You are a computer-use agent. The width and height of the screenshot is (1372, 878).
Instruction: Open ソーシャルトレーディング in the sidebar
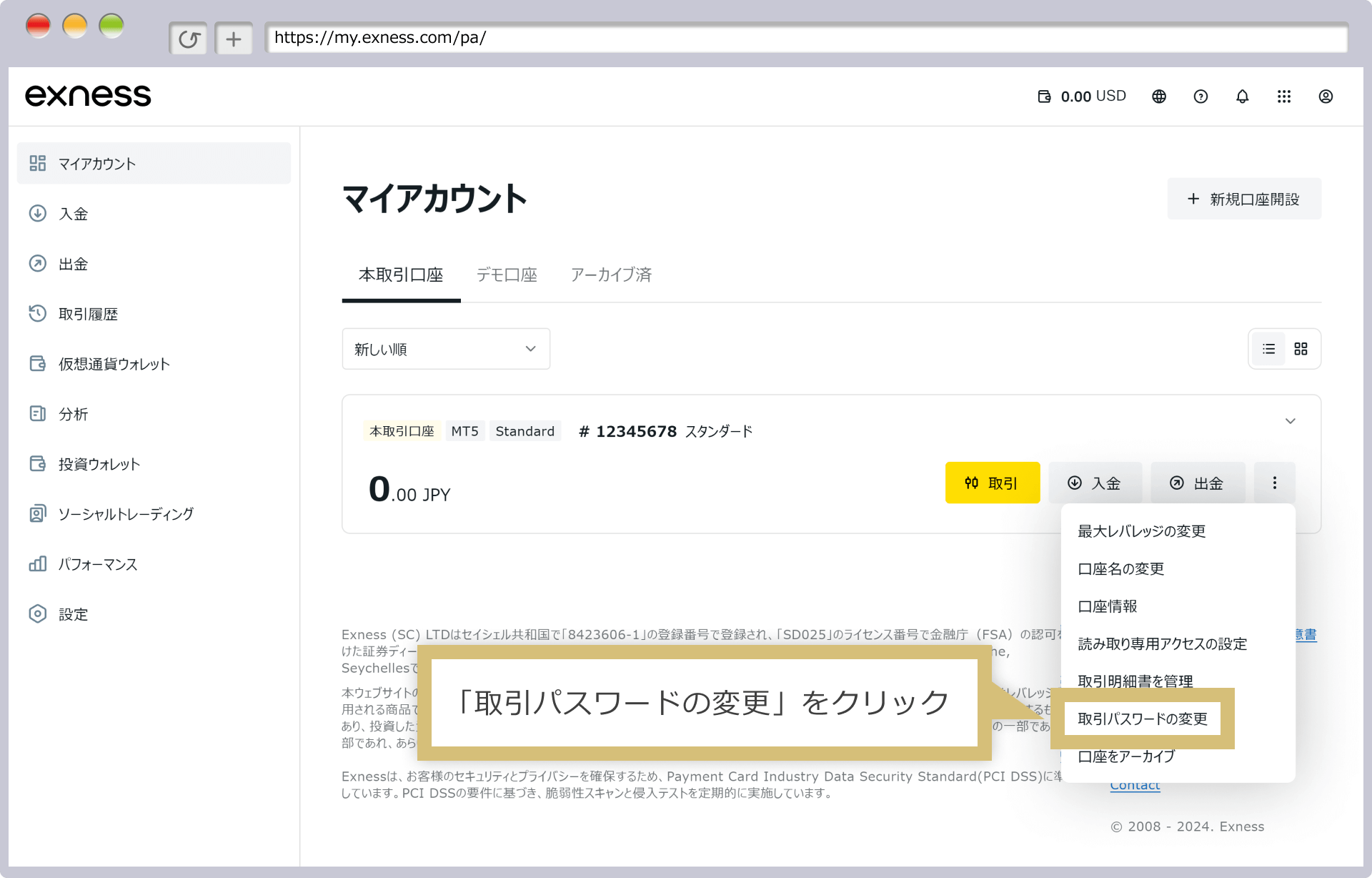pos(154,513)
